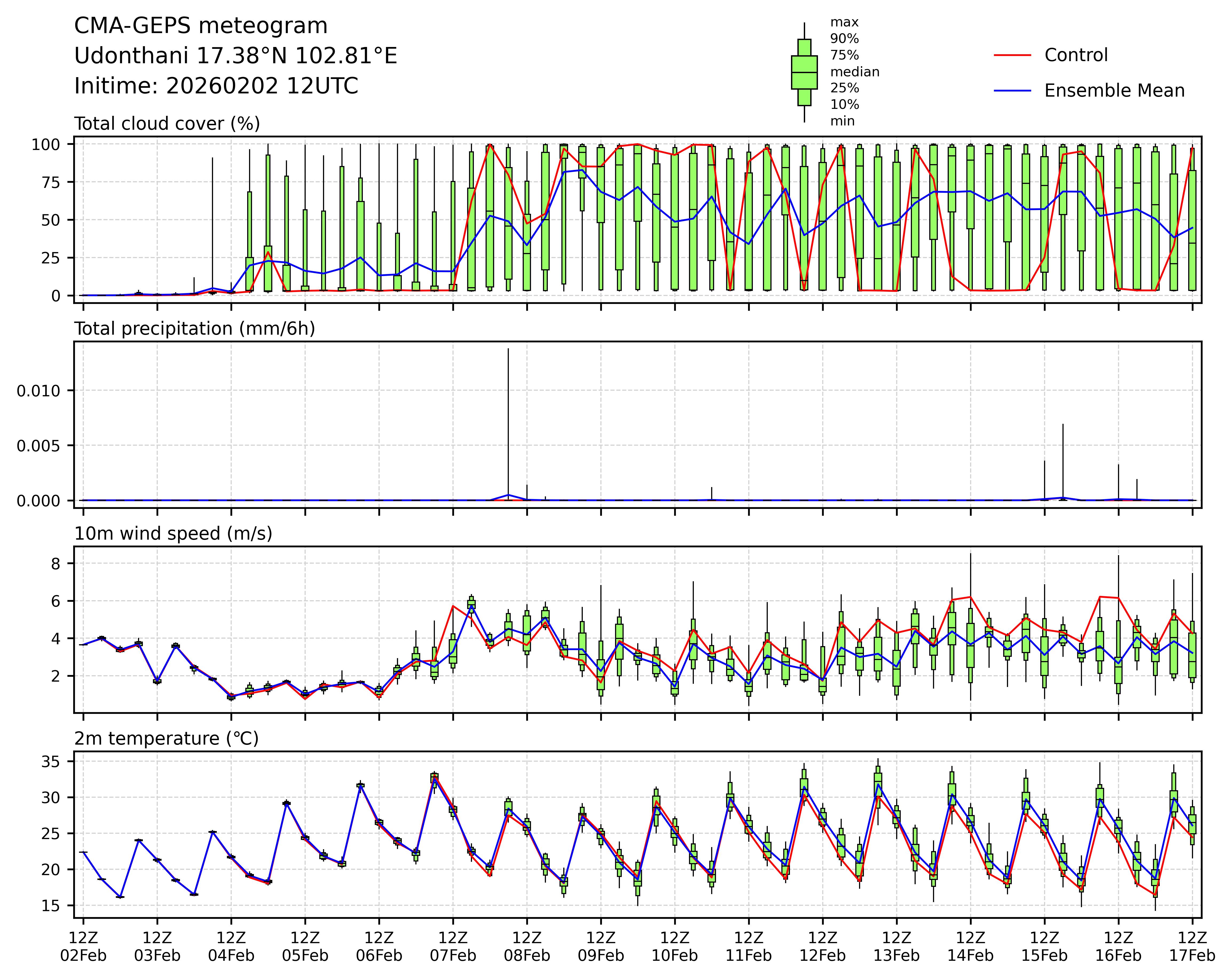Click the 10m wind speed (m/s) title
This screenshot has width=1232, height=980.
(x=173, y=534)
